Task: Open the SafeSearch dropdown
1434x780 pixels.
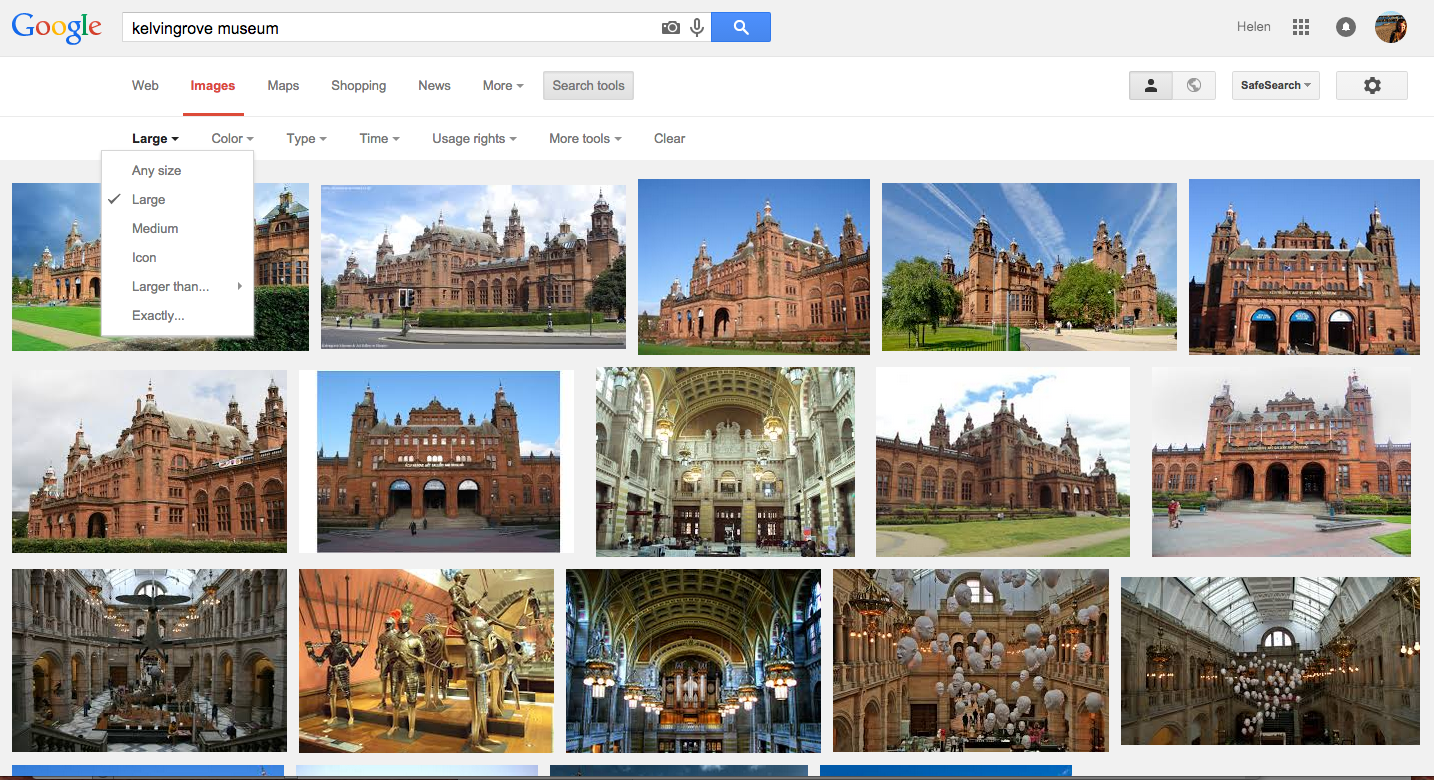Action: pyautogui.click(x=1275, y=85)
